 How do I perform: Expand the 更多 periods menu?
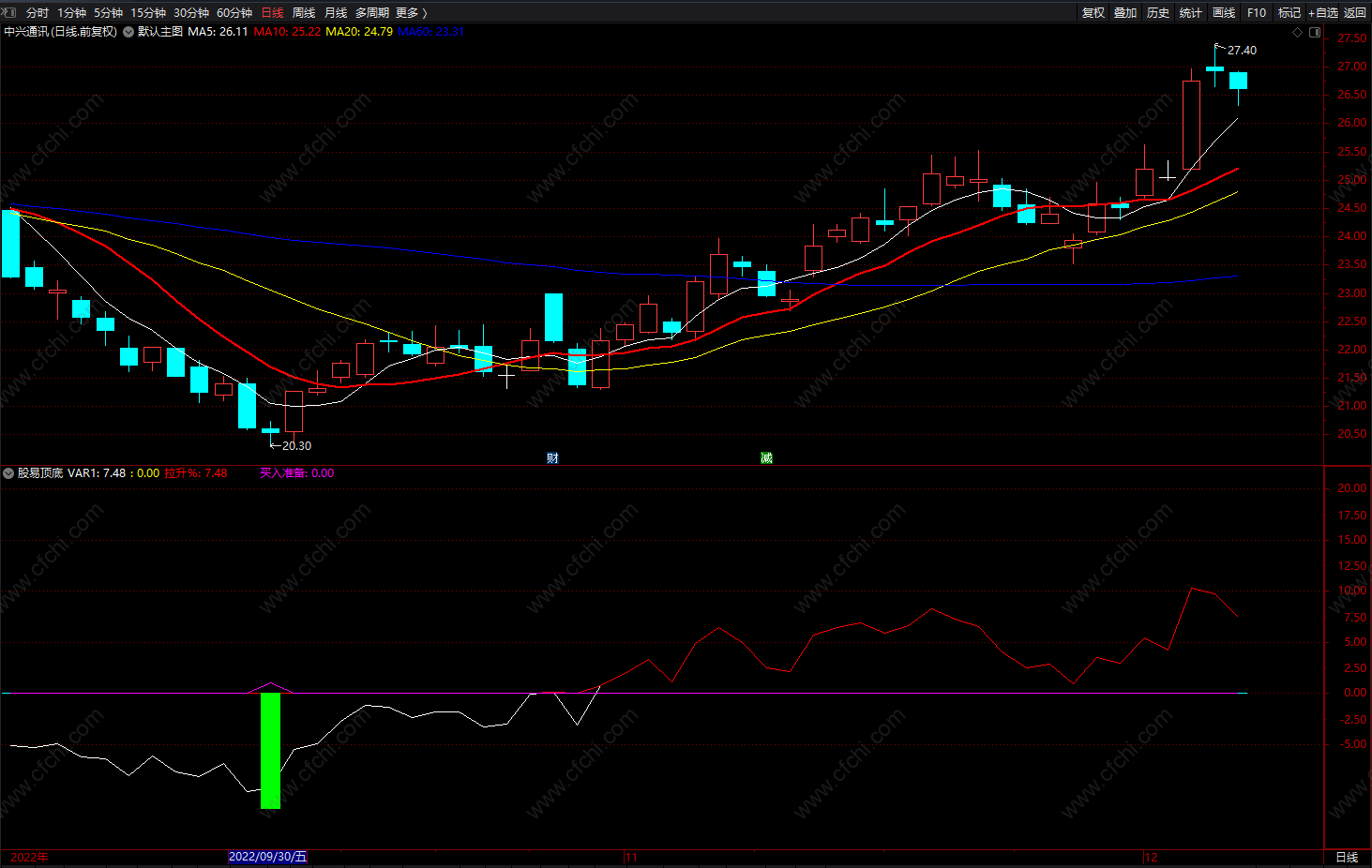coord(411,12)
